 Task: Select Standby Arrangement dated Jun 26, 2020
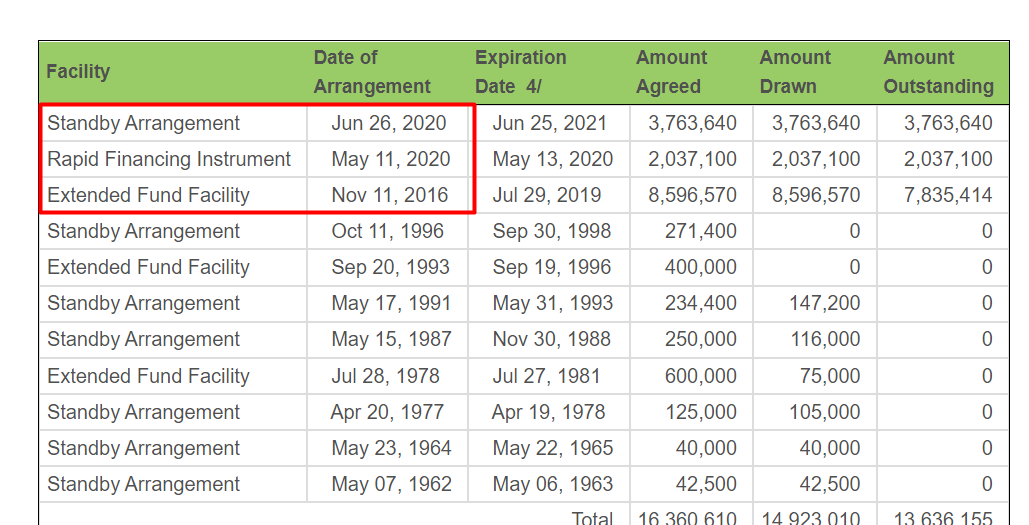coord(143,123)
